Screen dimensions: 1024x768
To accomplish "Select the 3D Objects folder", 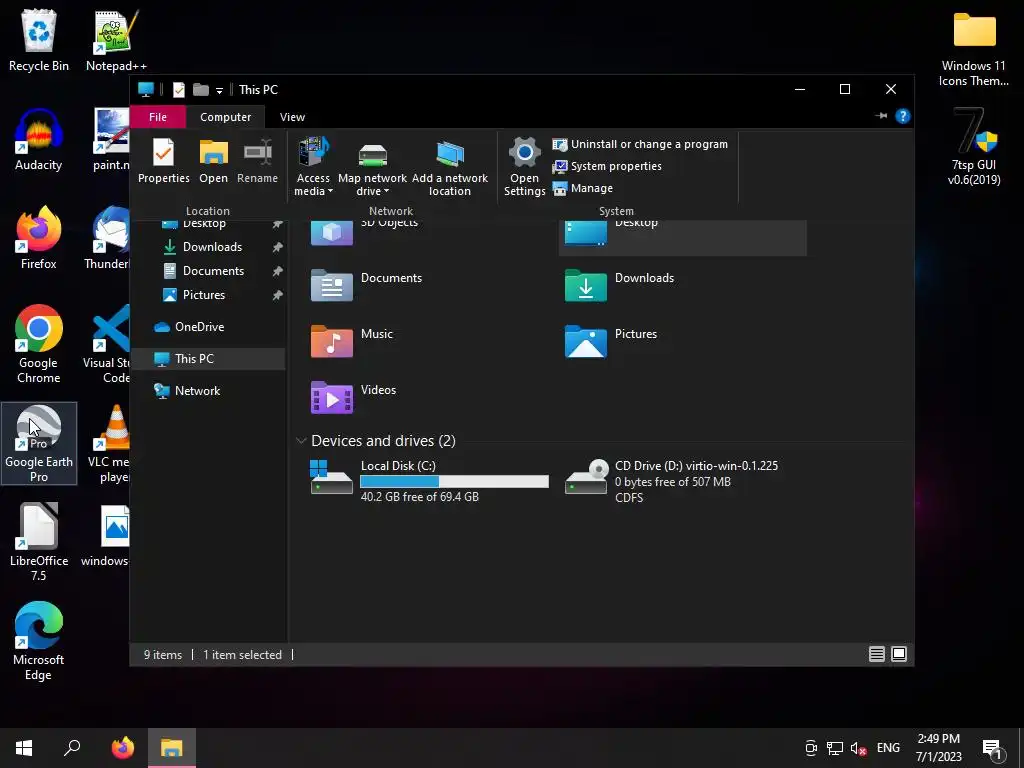I will tap(364, 232).
